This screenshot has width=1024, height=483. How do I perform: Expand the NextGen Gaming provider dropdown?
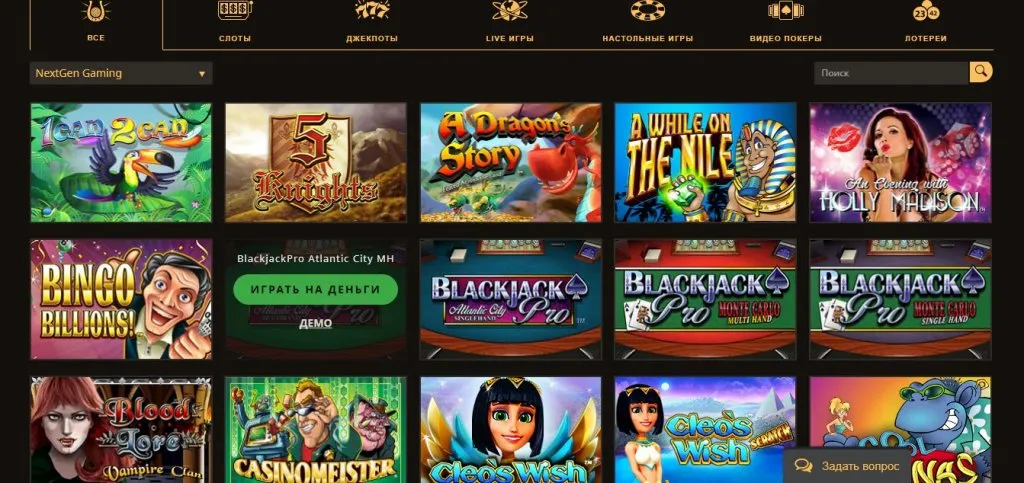click(x=121, y=73)
